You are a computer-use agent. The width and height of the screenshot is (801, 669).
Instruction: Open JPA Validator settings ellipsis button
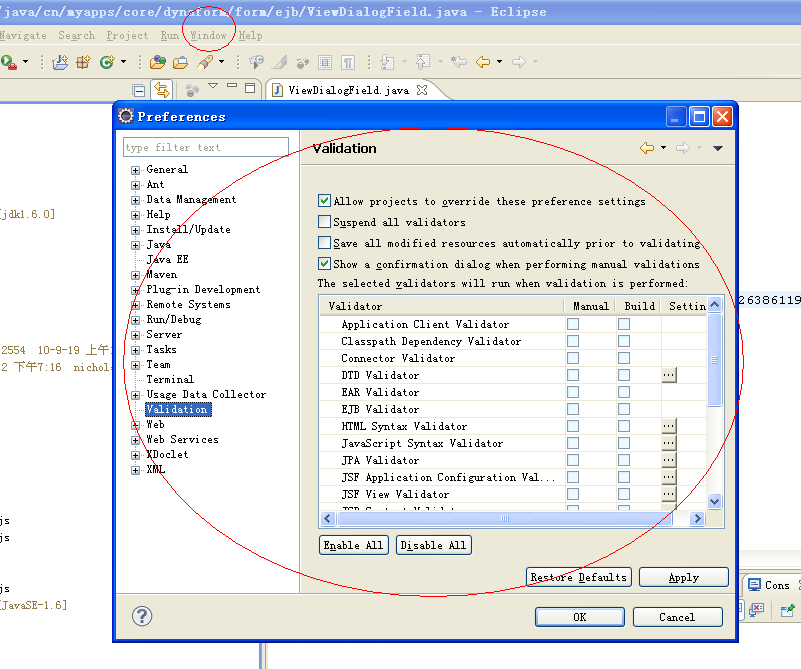pyautogui.click(x=669, y=460)
